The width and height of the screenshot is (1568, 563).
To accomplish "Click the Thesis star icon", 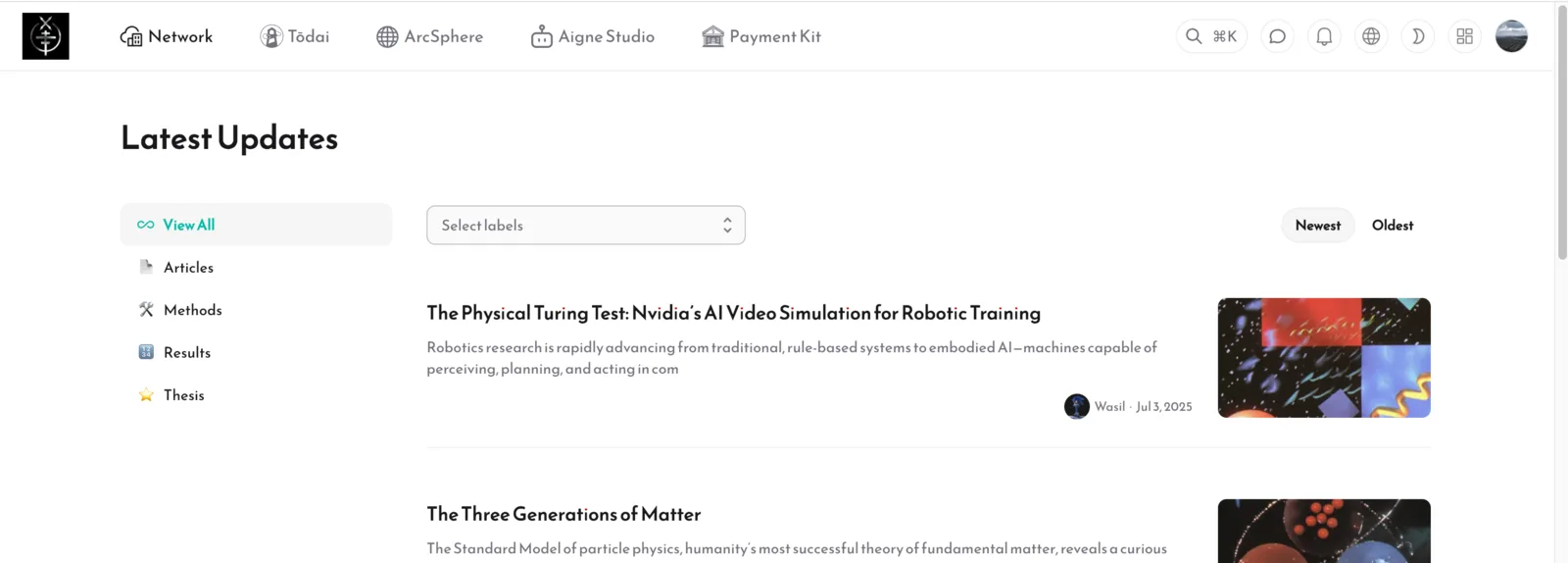I will [146, 395].
